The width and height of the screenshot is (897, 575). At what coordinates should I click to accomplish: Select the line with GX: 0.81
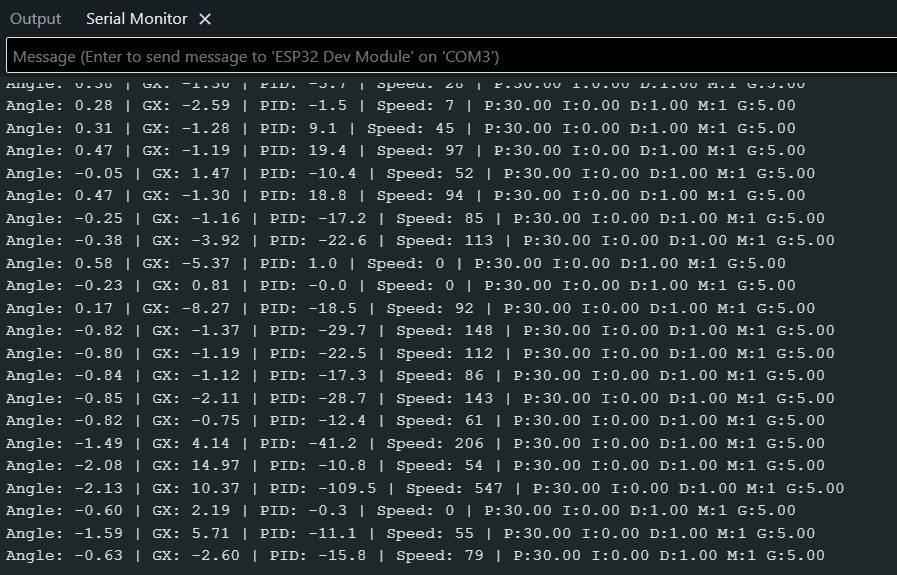coord(401,285)
